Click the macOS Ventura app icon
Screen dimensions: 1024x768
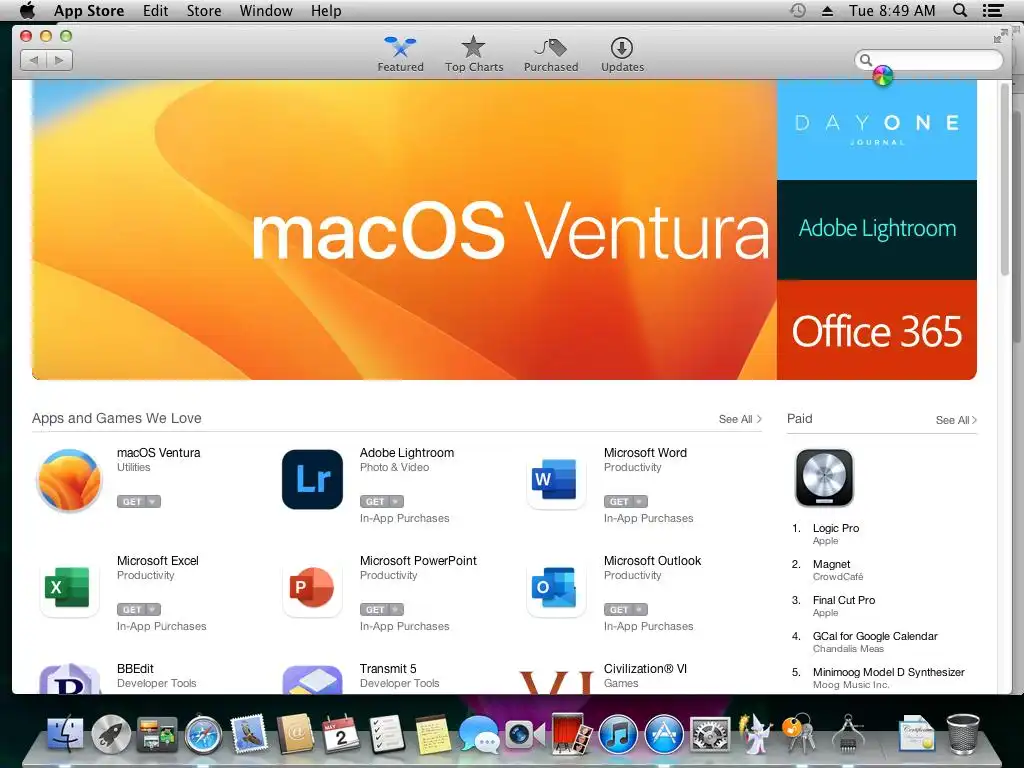[69, 480]
